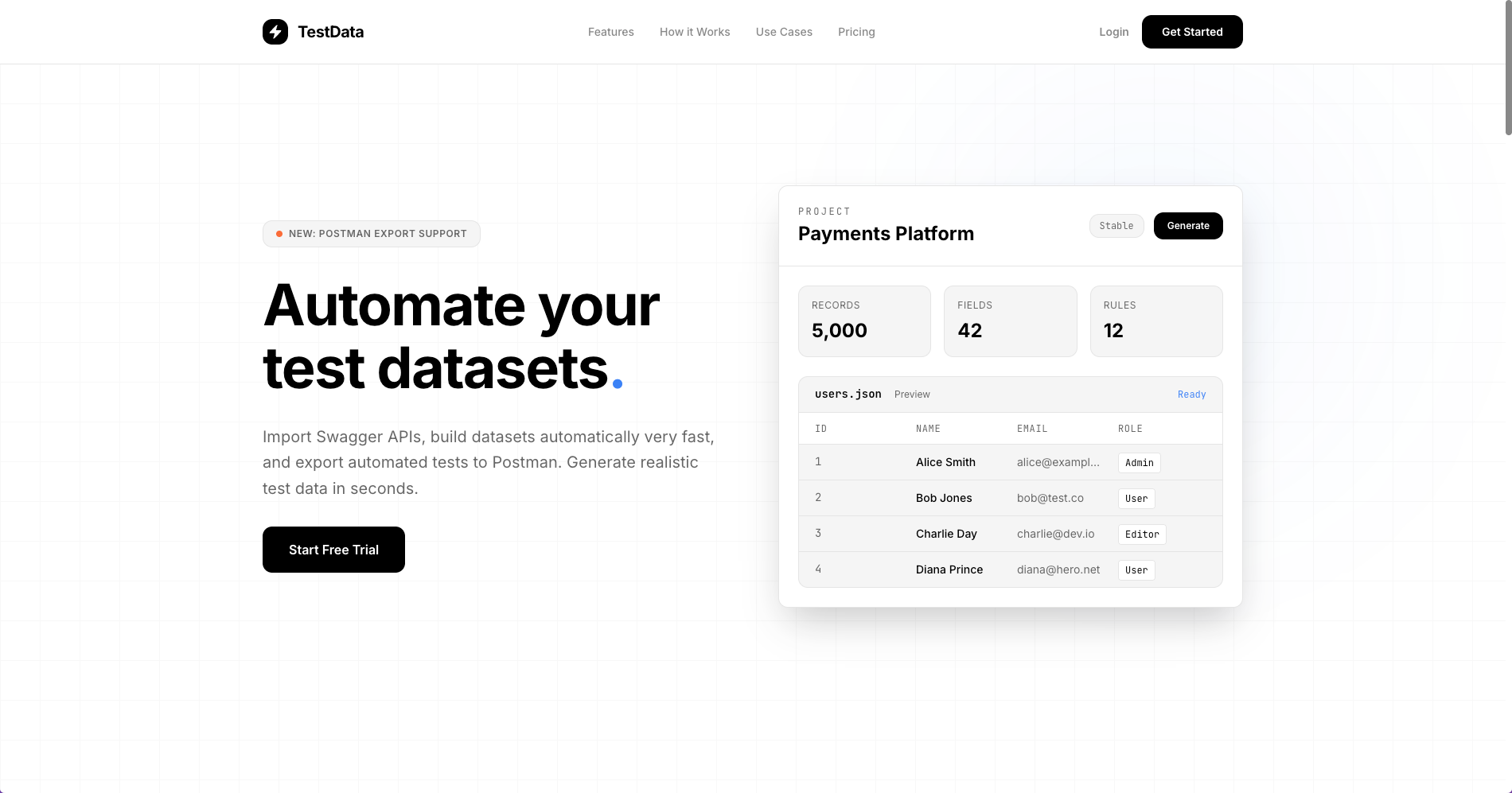The height and width of the screenshot is (793, 1512).
Task: Click the TestData lightning bolt logo icon
Action: click(275, 32)
